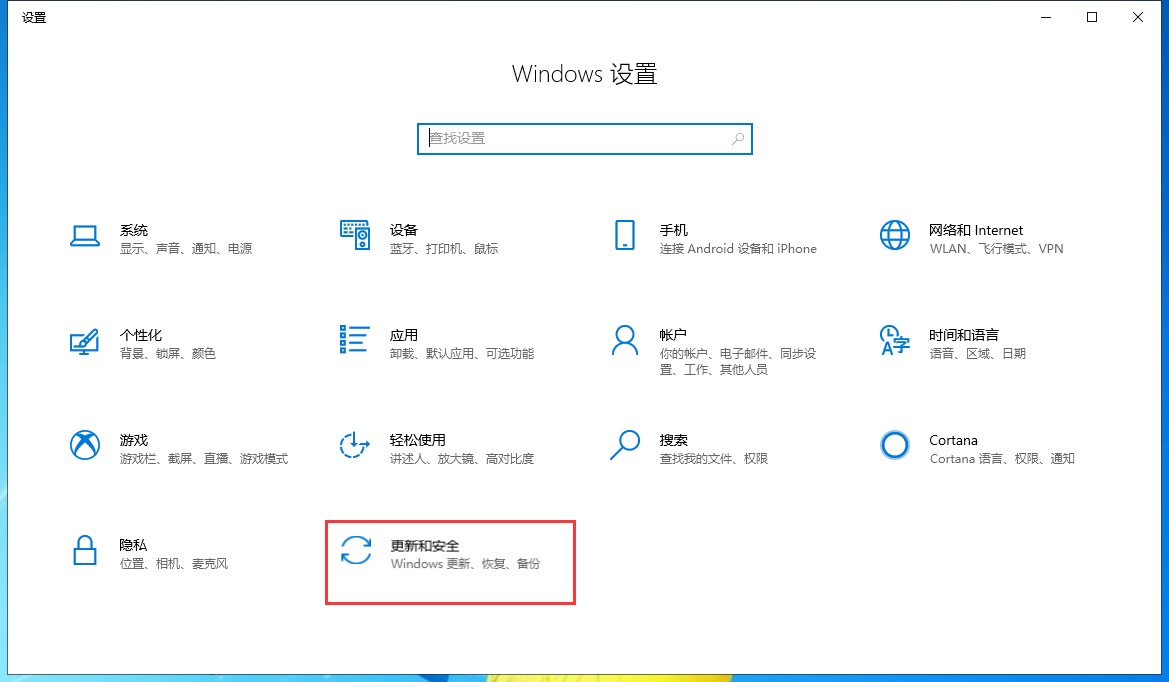Open the 轻松使用 accessibility icon
1169x682 pixels.
[355, 445]
